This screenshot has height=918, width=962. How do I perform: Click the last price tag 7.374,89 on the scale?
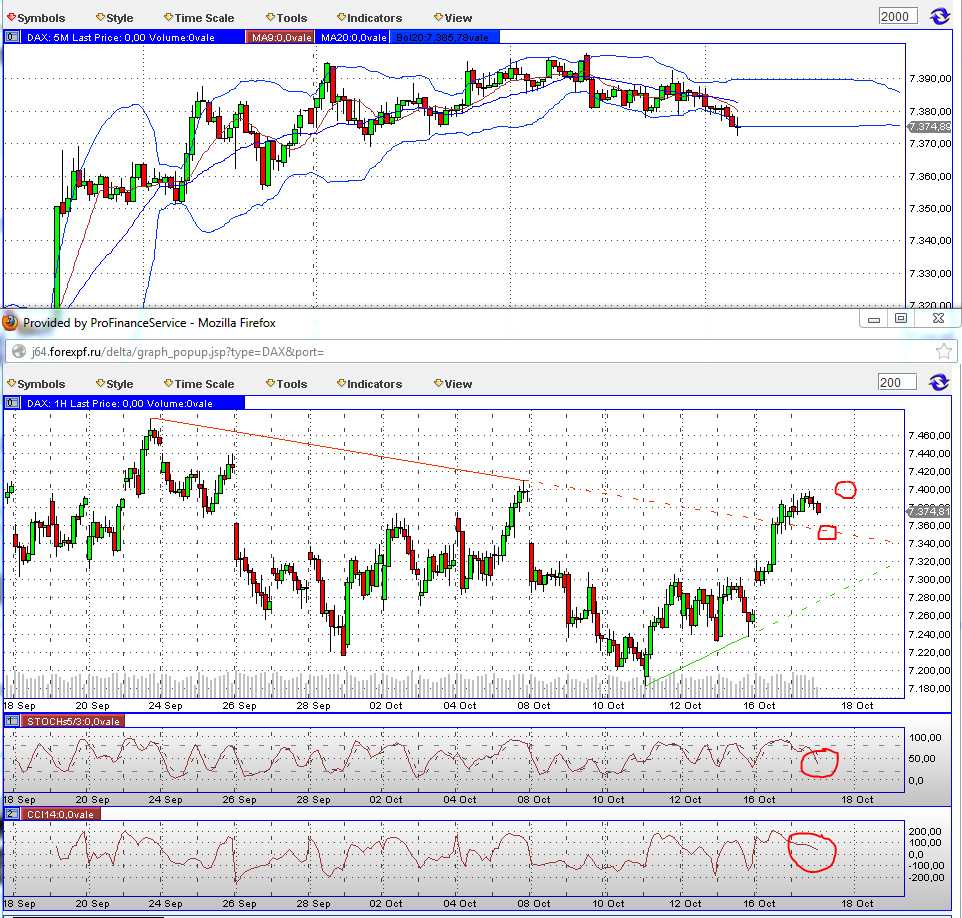931,128
